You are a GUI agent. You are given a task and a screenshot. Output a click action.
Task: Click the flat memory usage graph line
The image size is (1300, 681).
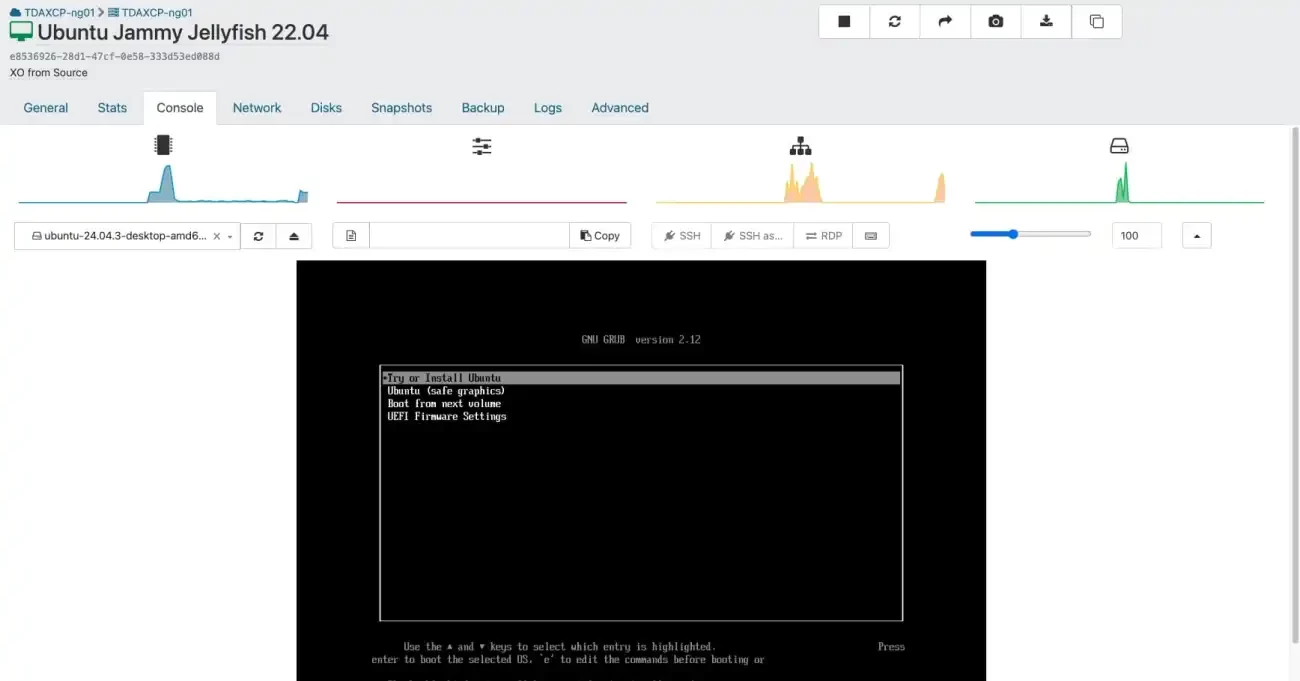point(482,202)
